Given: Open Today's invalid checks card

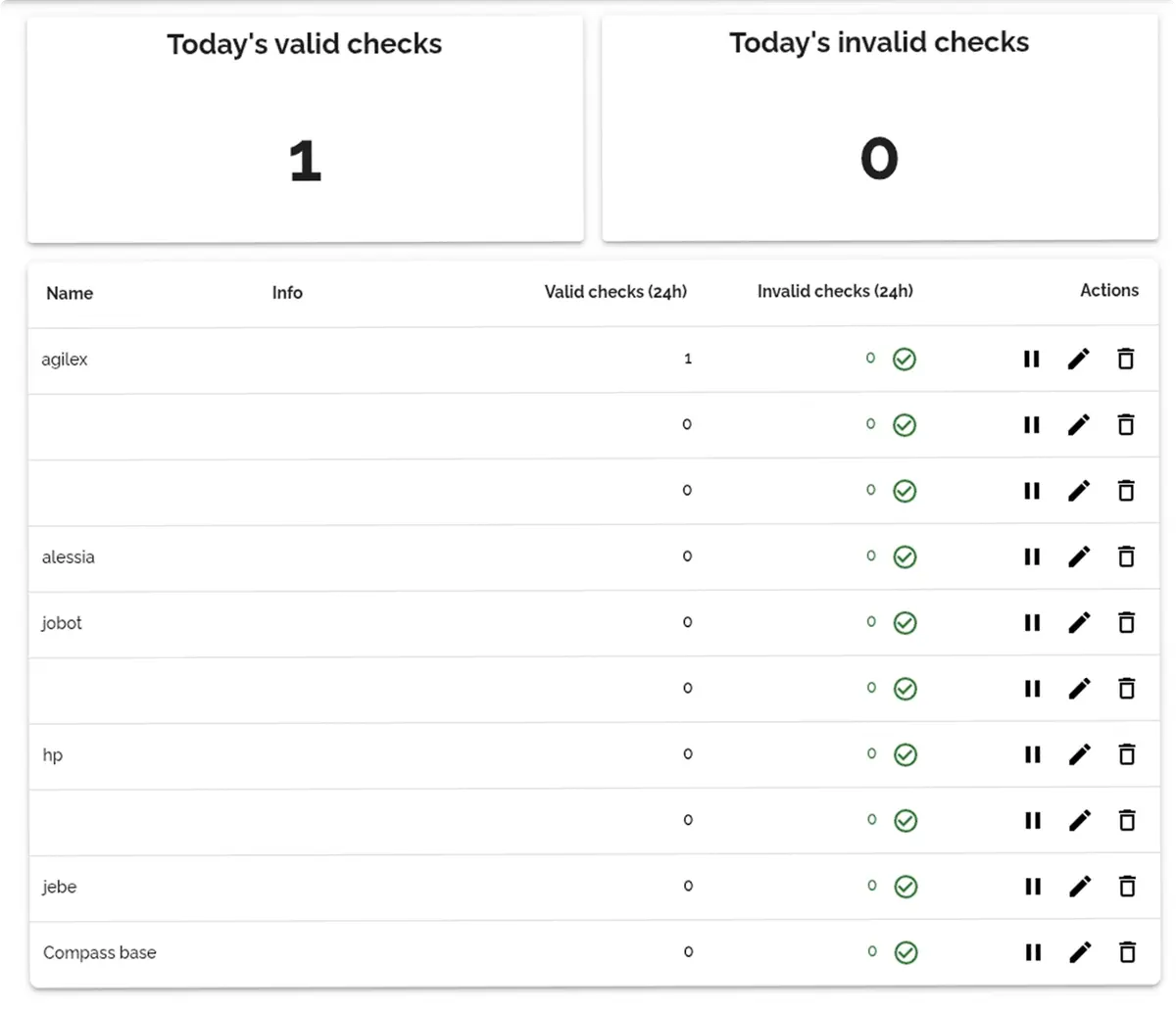Looking at the screenshot, I should coord(880,127).
